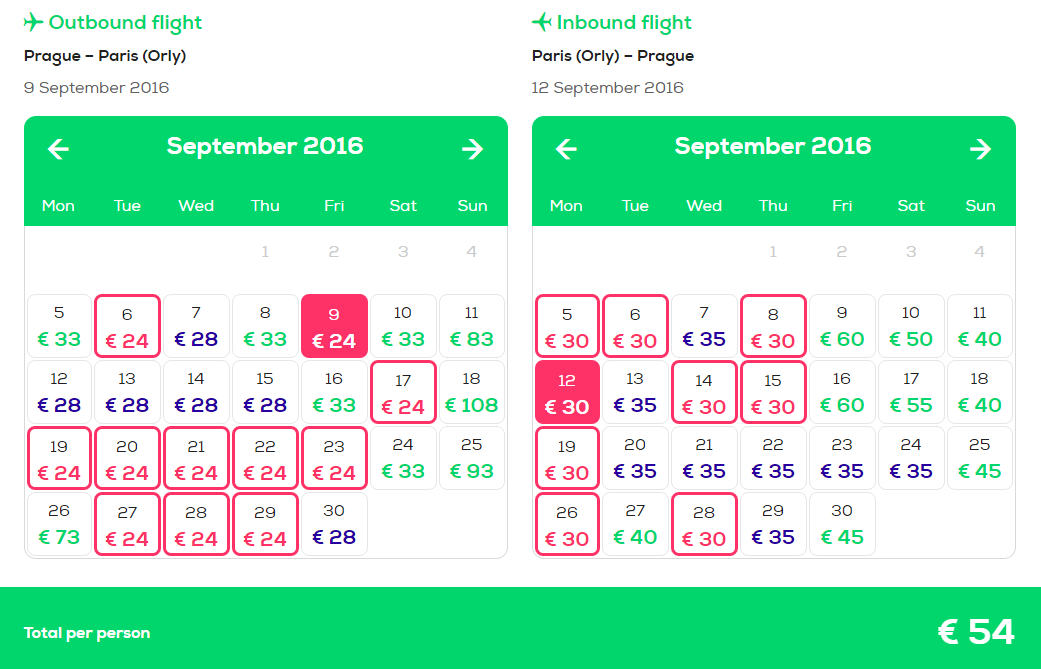This screenshot has height=669, width=1041.
Task: Select inbound 5 September for €30
Action: coord(567,327)
